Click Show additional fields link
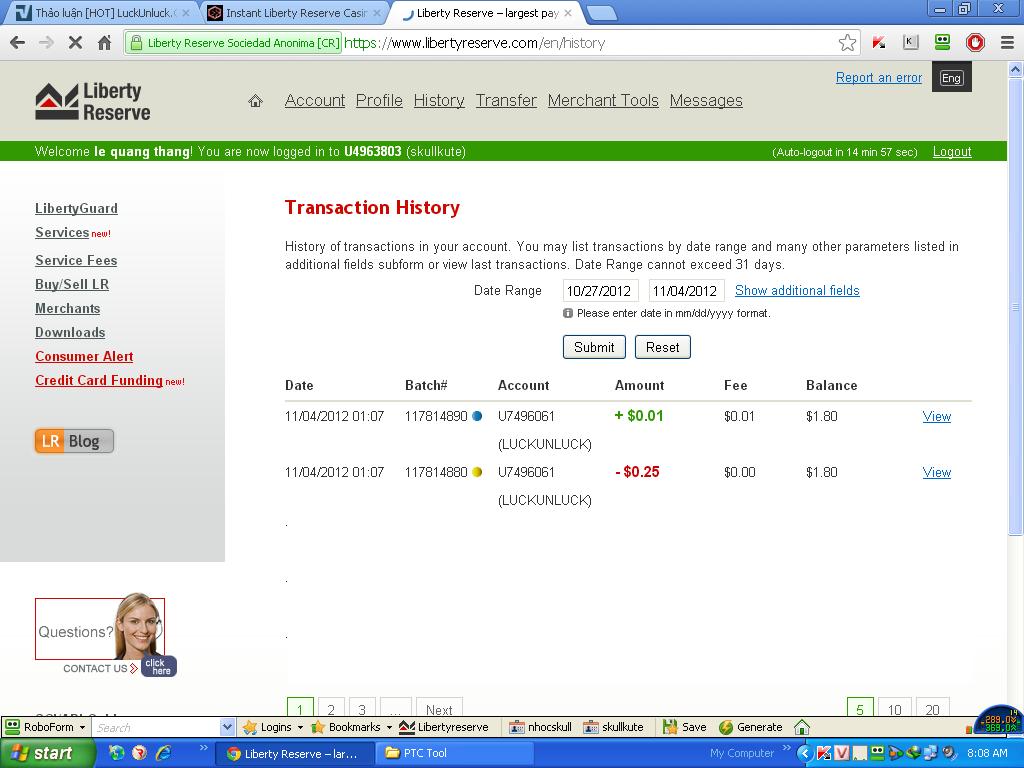Image resolution: width=1024 pixels, height=768 pixels. pyautogui.click(x=797, y=291)
